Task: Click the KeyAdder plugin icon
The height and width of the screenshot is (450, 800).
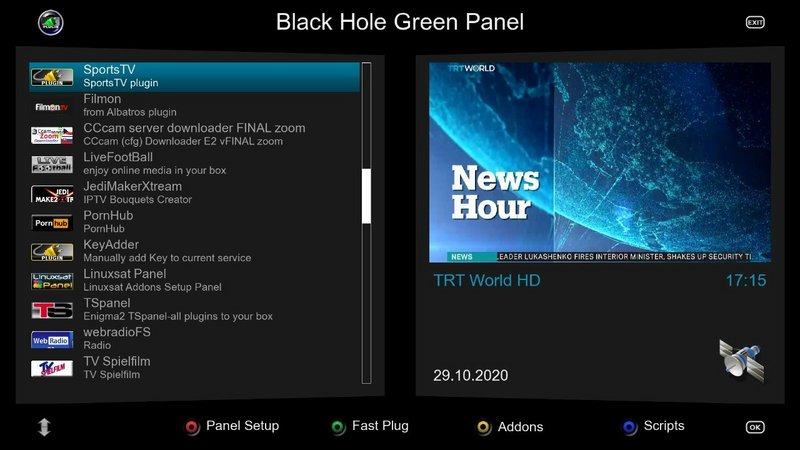Action: click(x=52, y=252)
